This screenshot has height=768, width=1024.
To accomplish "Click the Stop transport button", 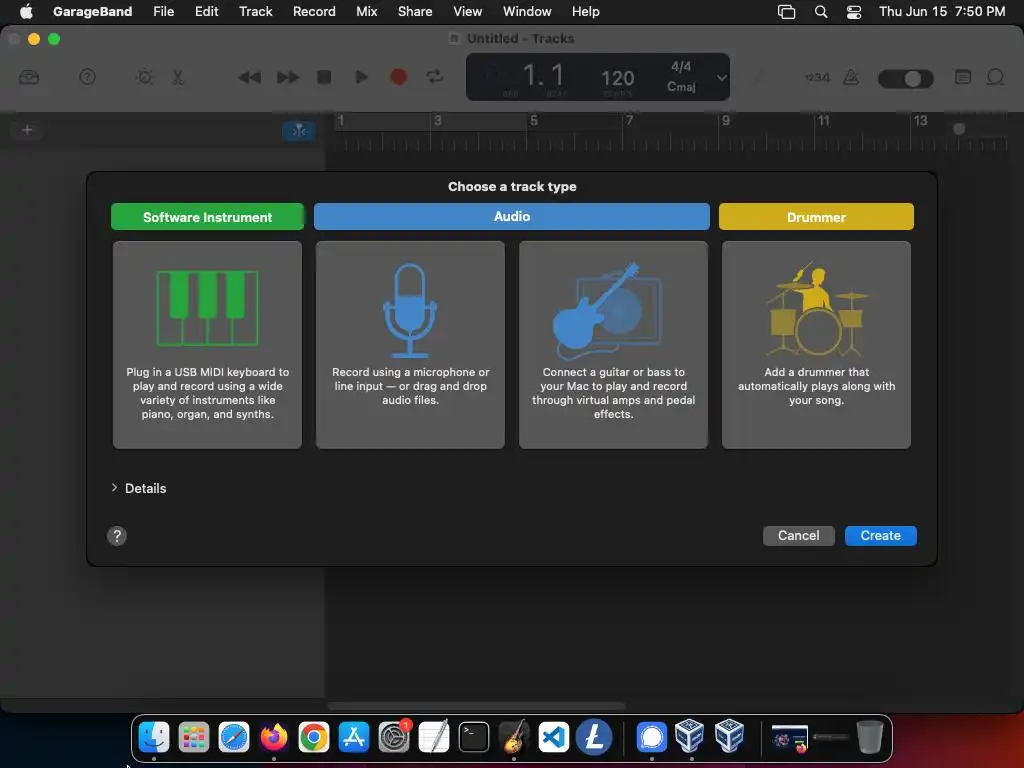I will point(324,77).
